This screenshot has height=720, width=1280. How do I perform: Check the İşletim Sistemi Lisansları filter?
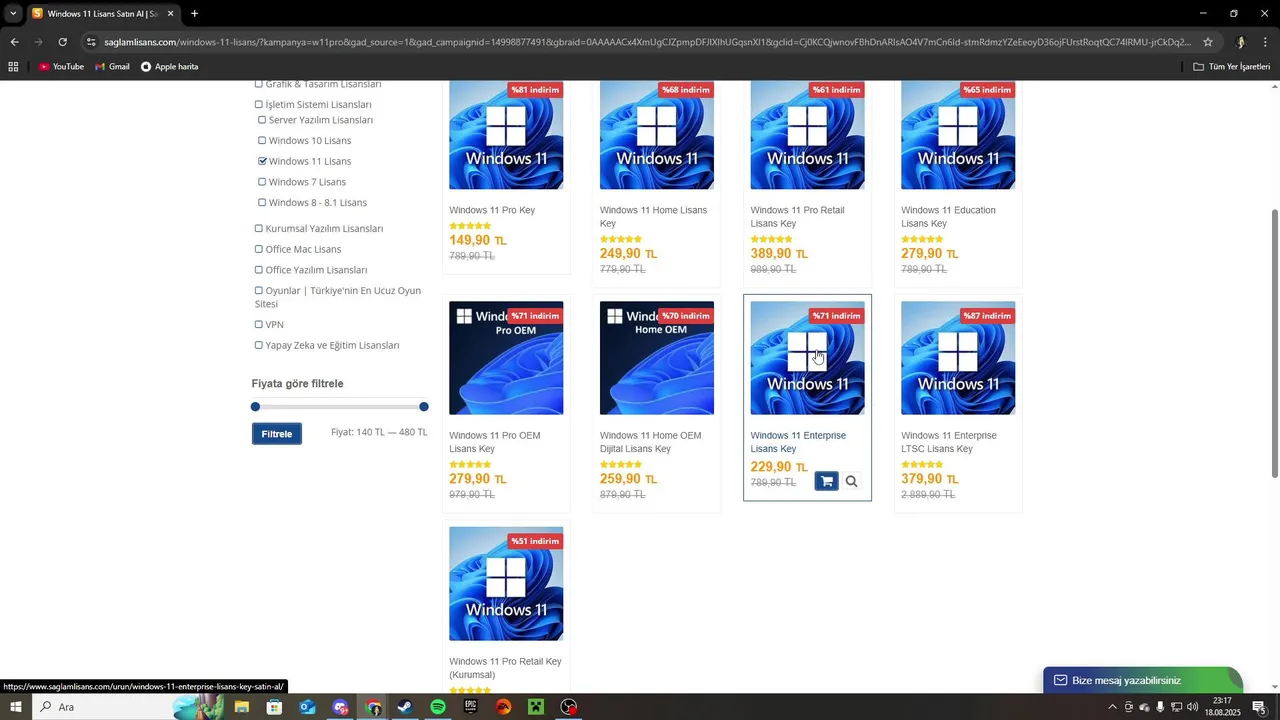coord(258,104)
